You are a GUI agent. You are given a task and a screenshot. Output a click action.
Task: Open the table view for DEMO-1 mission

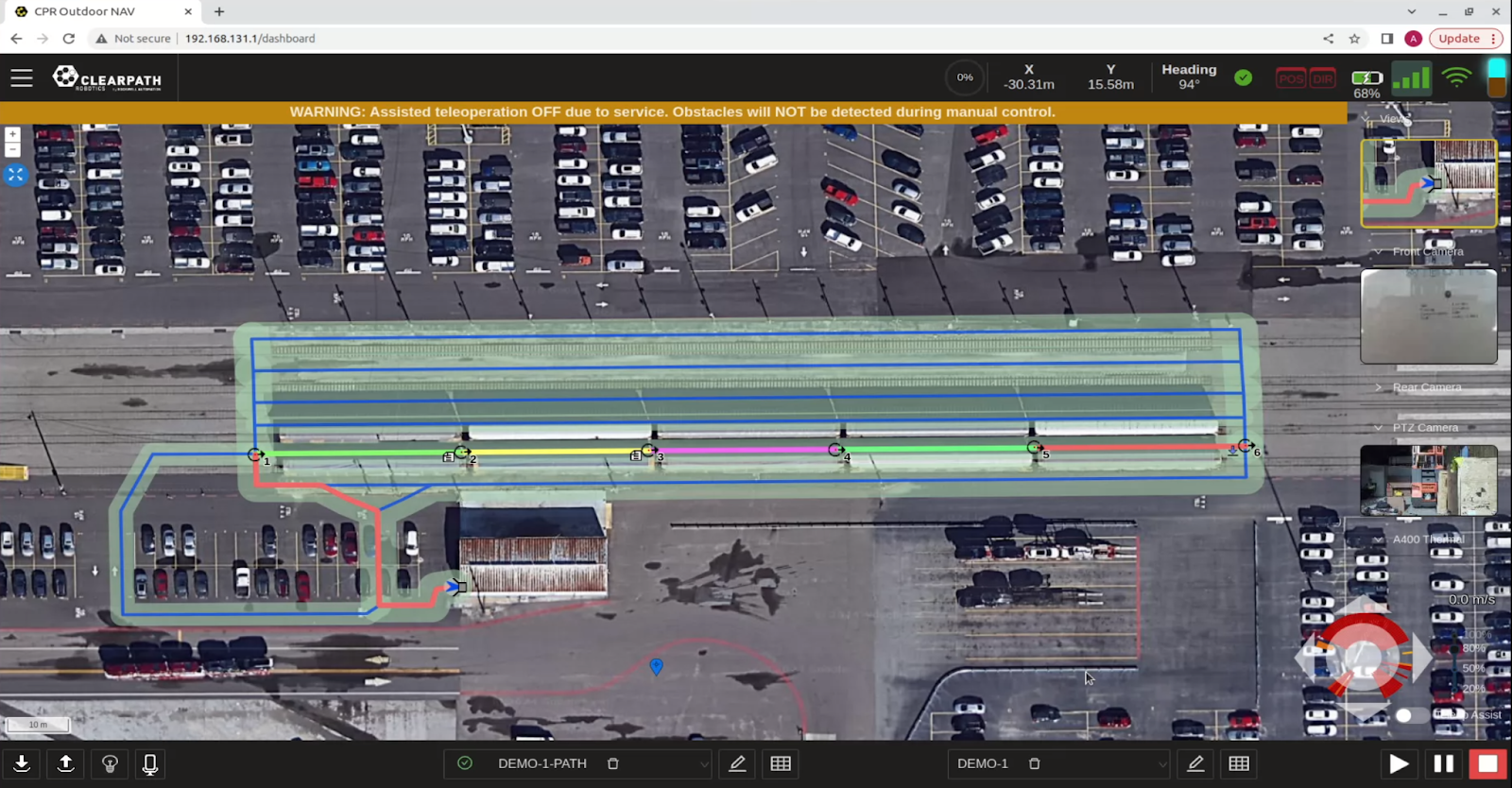click(x=1239, y=763)
